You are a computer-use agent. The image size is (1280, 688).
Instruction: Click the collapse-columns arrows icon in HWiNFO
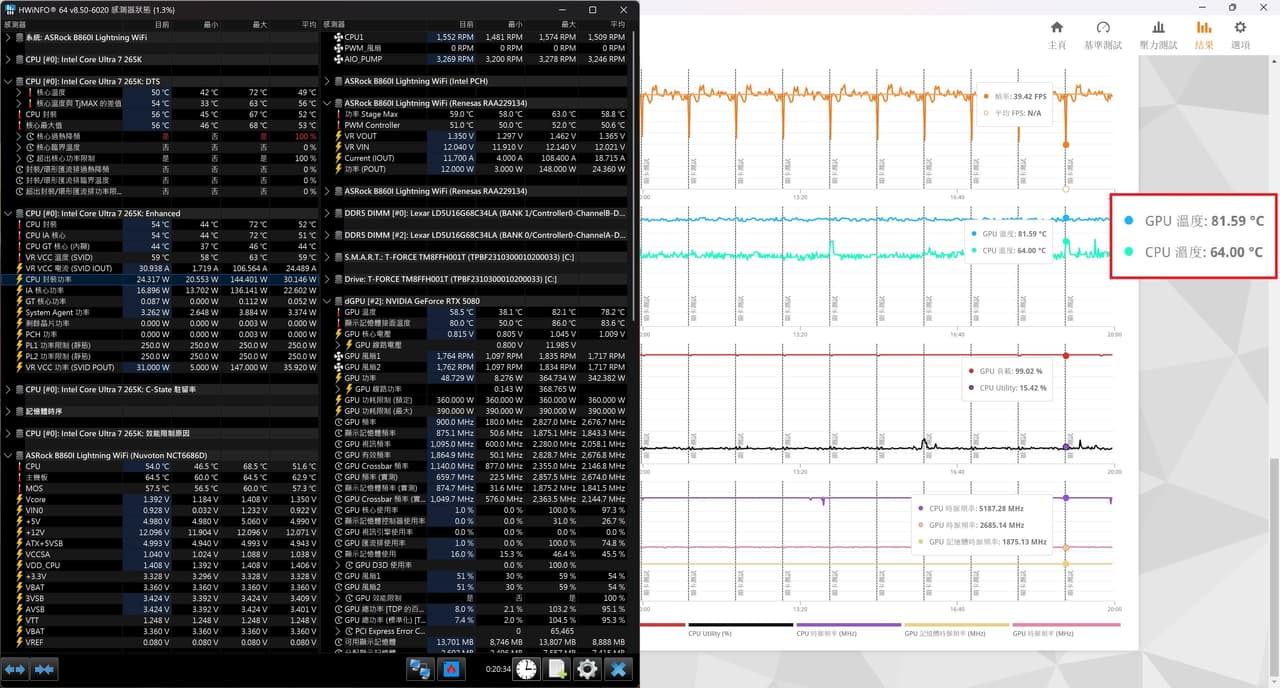tap(45, 669)
